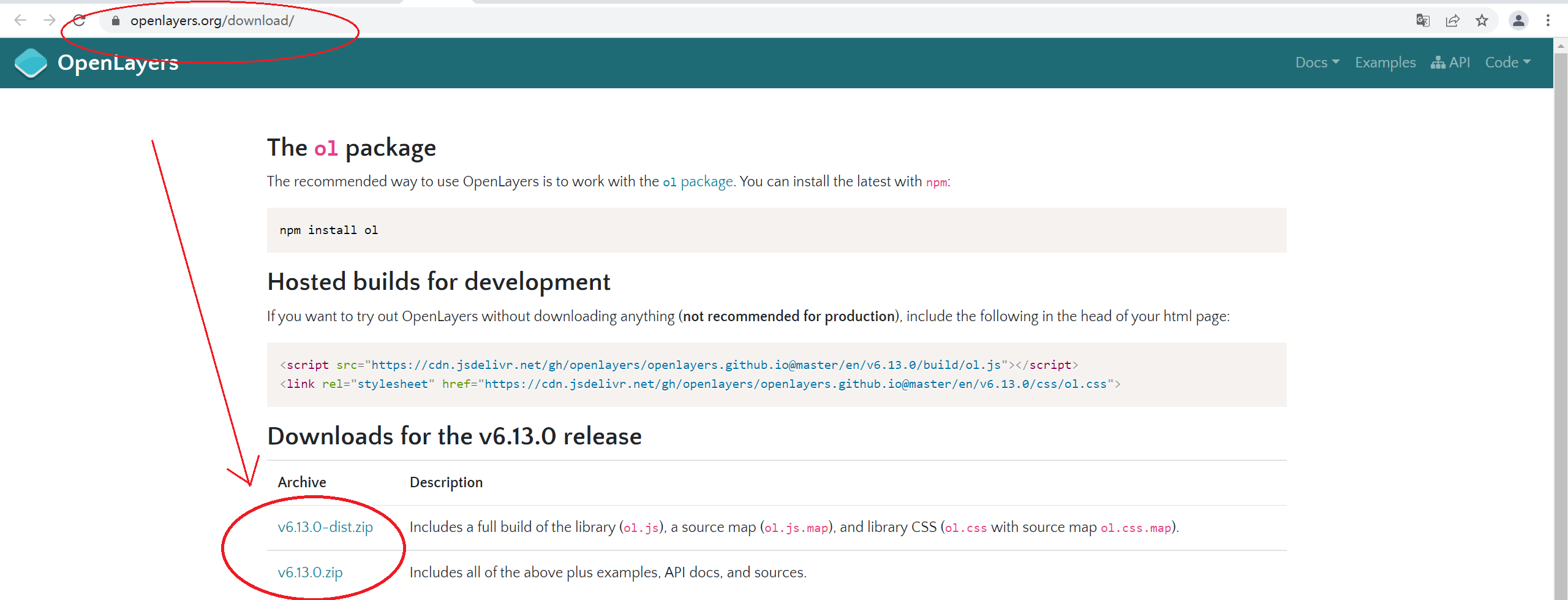Click the ol.css stylesheet URL text
This screenshot has width=1568, height=600.
pos(796,384)
